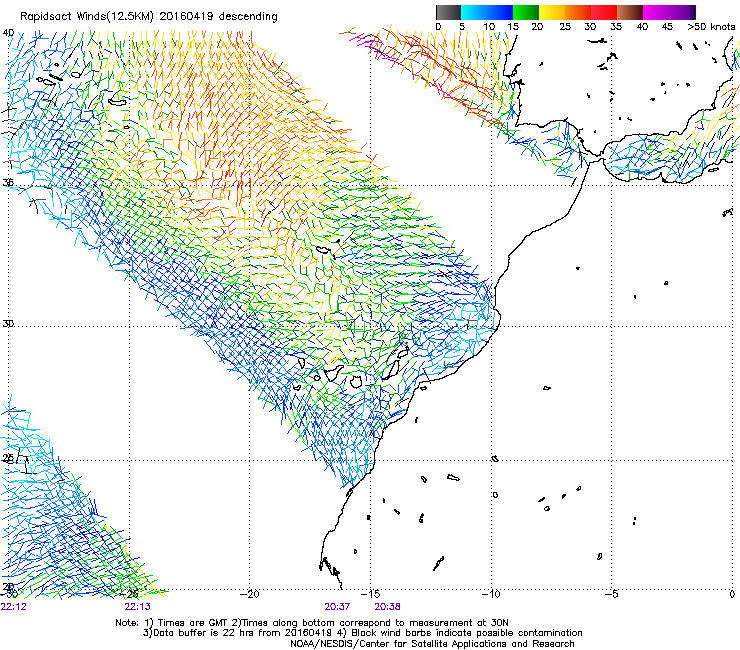The width and height of the screenshot is (740, 650).
Task: Click the -10 longitude axis label
Action: pyautogui.click(x=491, y=594)
